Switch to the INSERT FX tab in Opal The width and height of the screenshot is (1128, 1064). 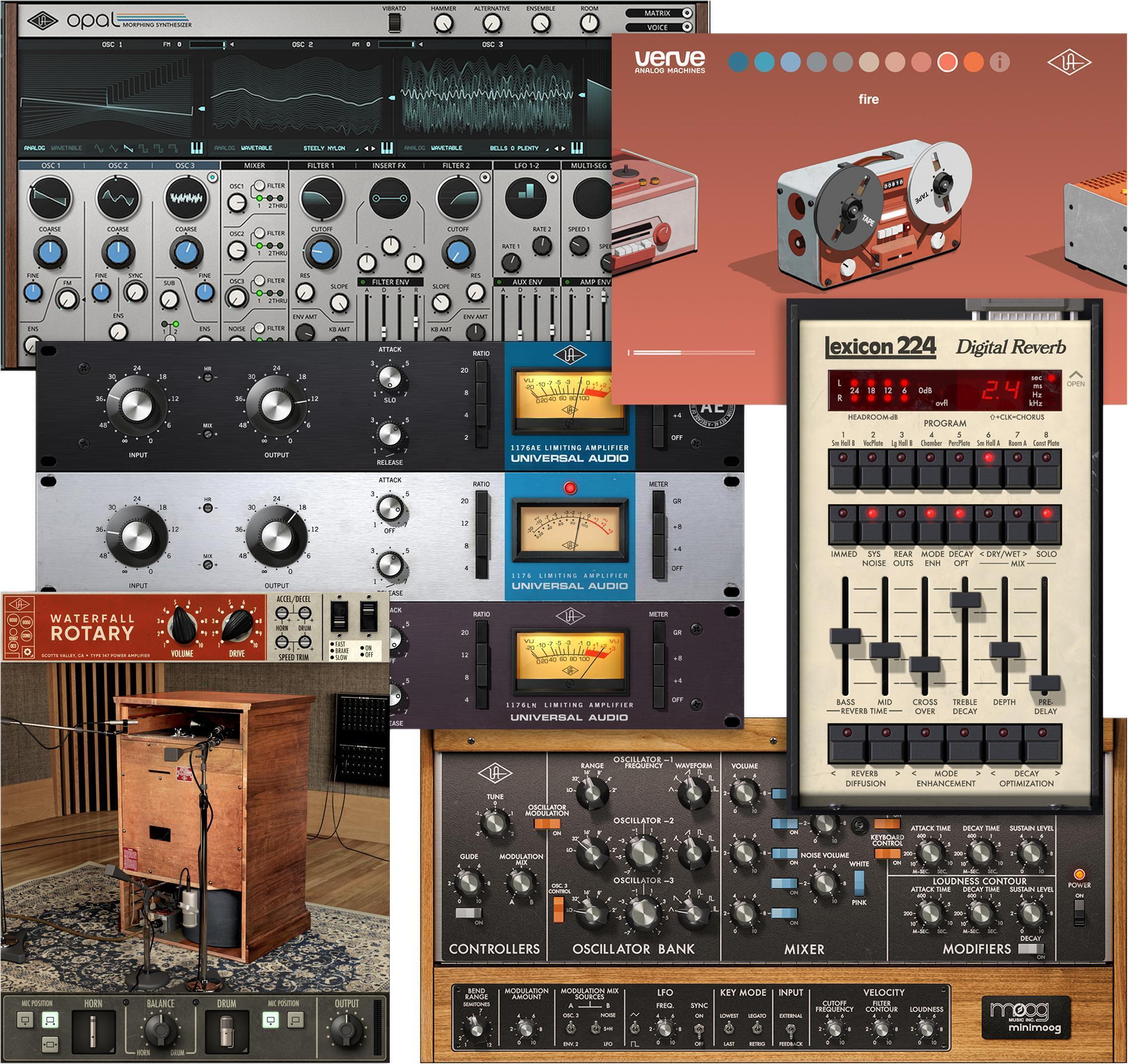tap(389, 166)
